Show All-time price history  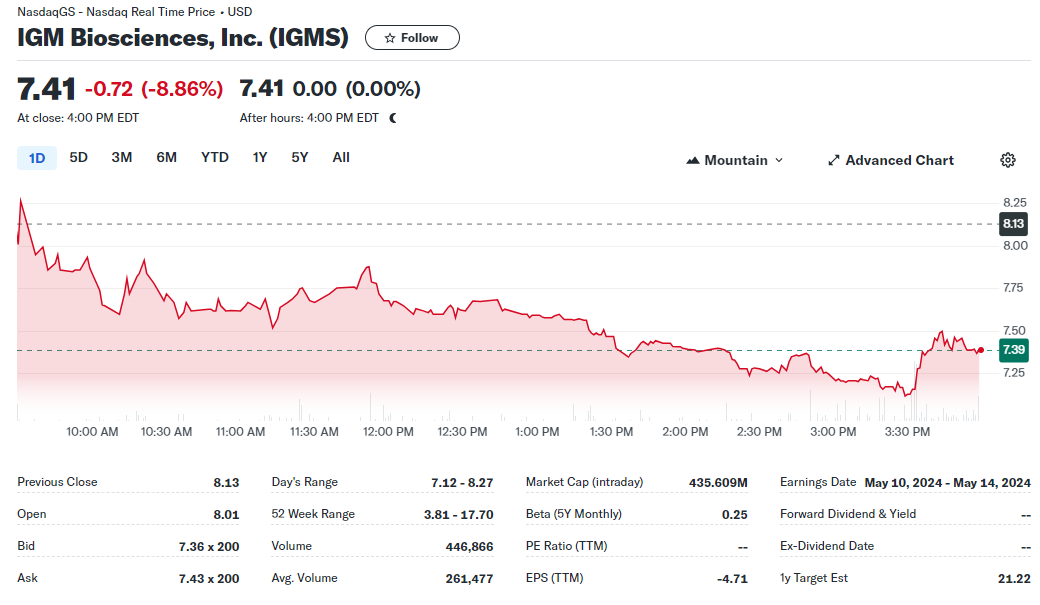click(341, 157)
